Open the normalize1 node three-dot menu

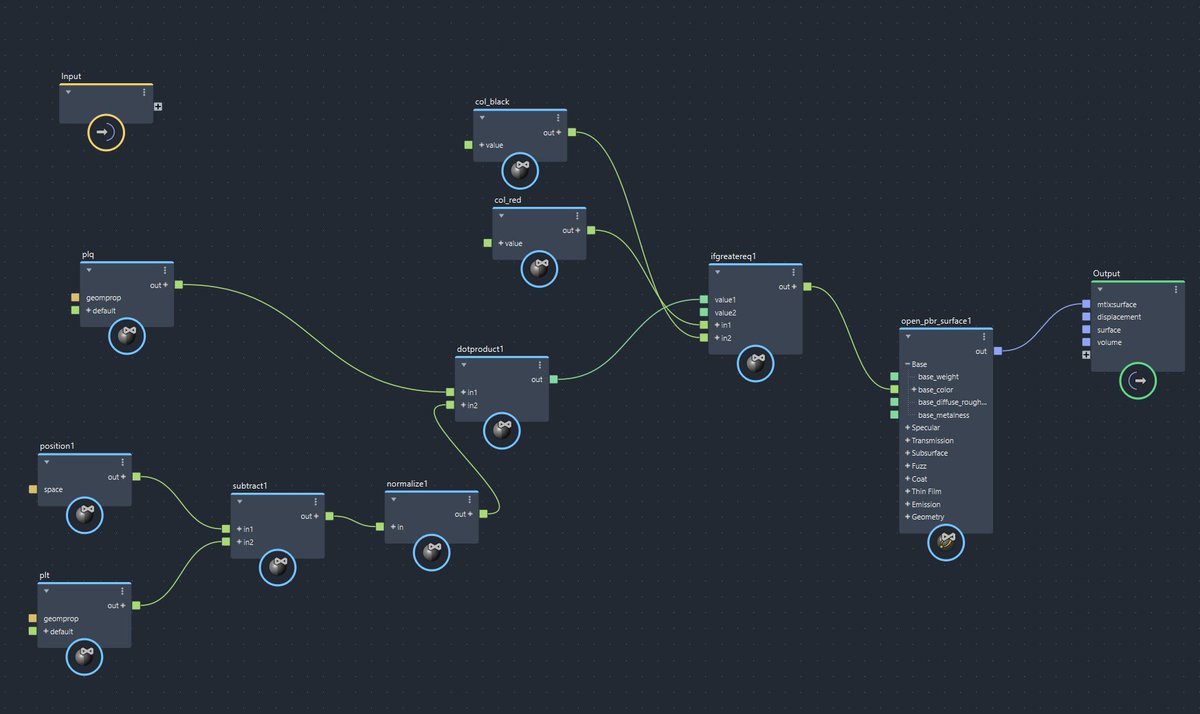470,500
